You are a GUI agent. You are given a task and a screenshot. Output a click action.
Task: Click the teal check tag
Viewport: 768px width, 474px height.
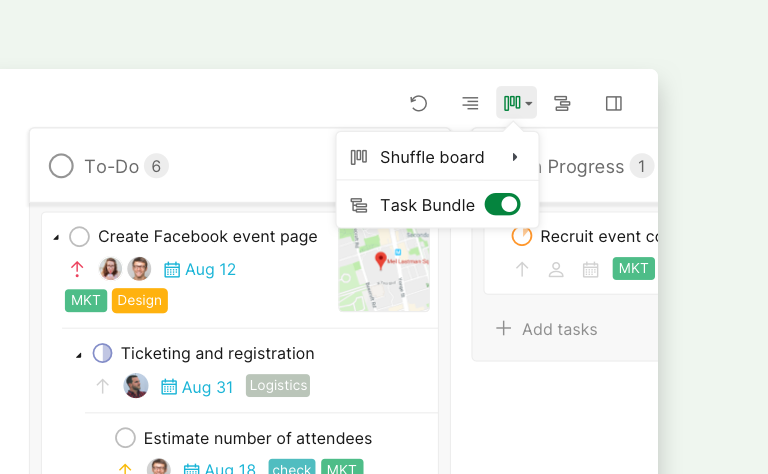[292, 467]
